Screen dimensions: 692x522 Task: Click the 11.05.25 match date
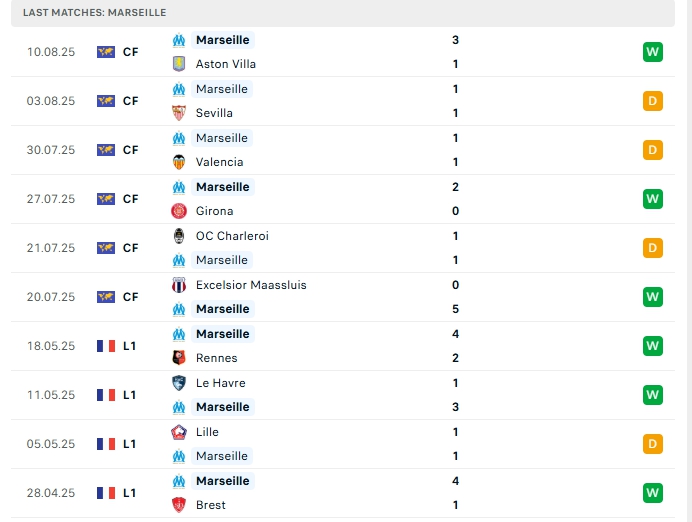[x=51, y=395]
